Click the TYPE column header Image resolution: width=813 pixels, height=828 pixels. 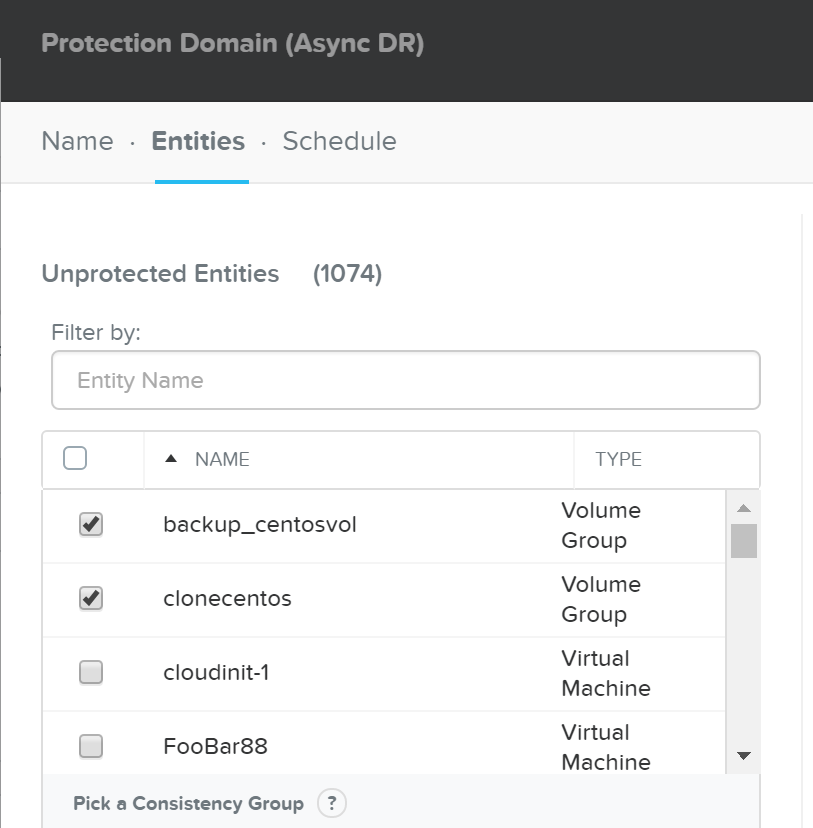tap(620, 458)
